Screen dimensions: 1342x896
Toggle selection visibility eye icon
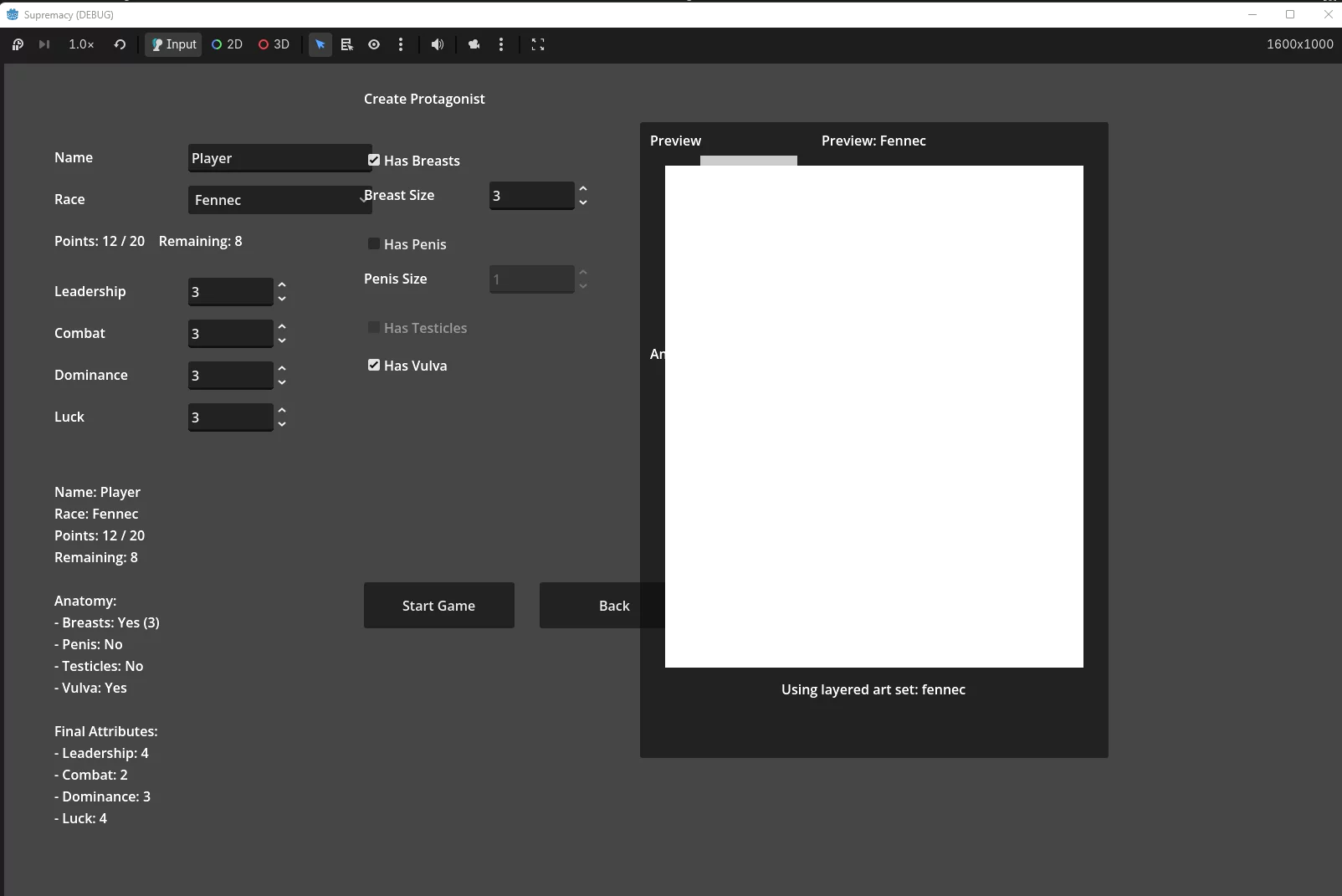(374, 44)
